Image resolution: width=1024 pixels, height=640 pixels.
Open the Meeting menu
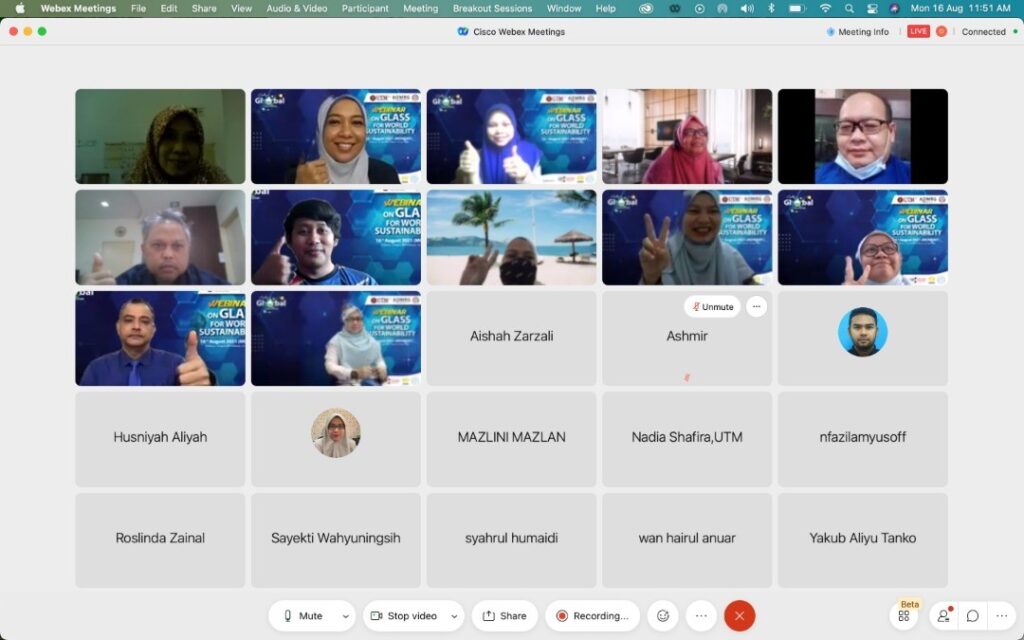pos(421,8)
